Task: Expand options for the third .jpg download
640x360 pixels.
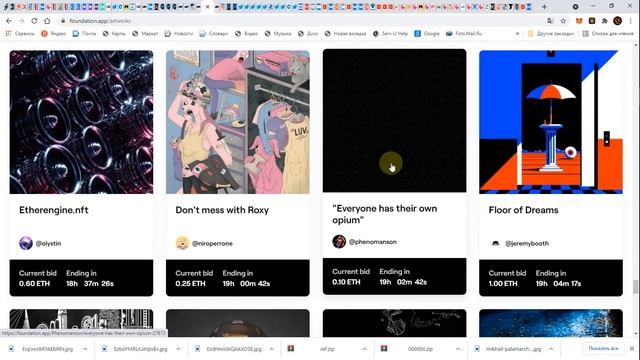Action: (x=271, y=349)
